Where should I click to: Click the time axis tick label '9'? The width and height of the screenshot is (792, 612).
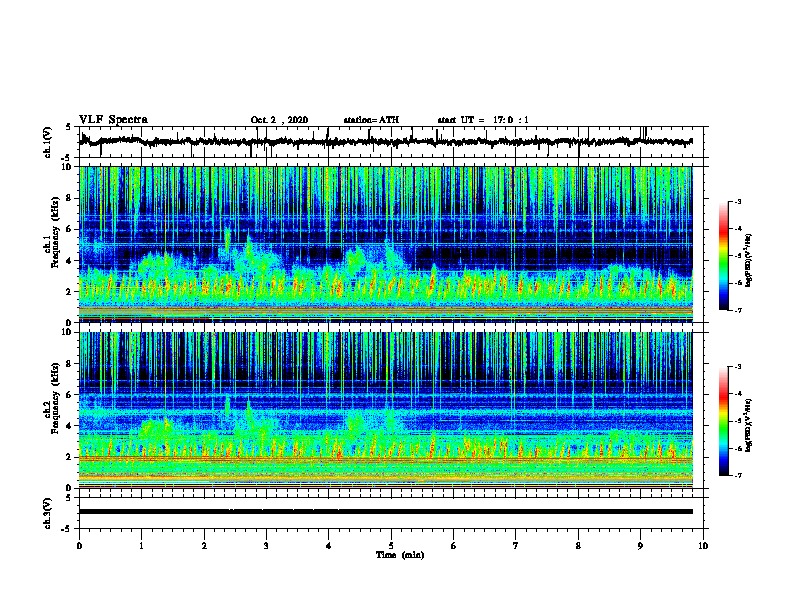point(640,546)
